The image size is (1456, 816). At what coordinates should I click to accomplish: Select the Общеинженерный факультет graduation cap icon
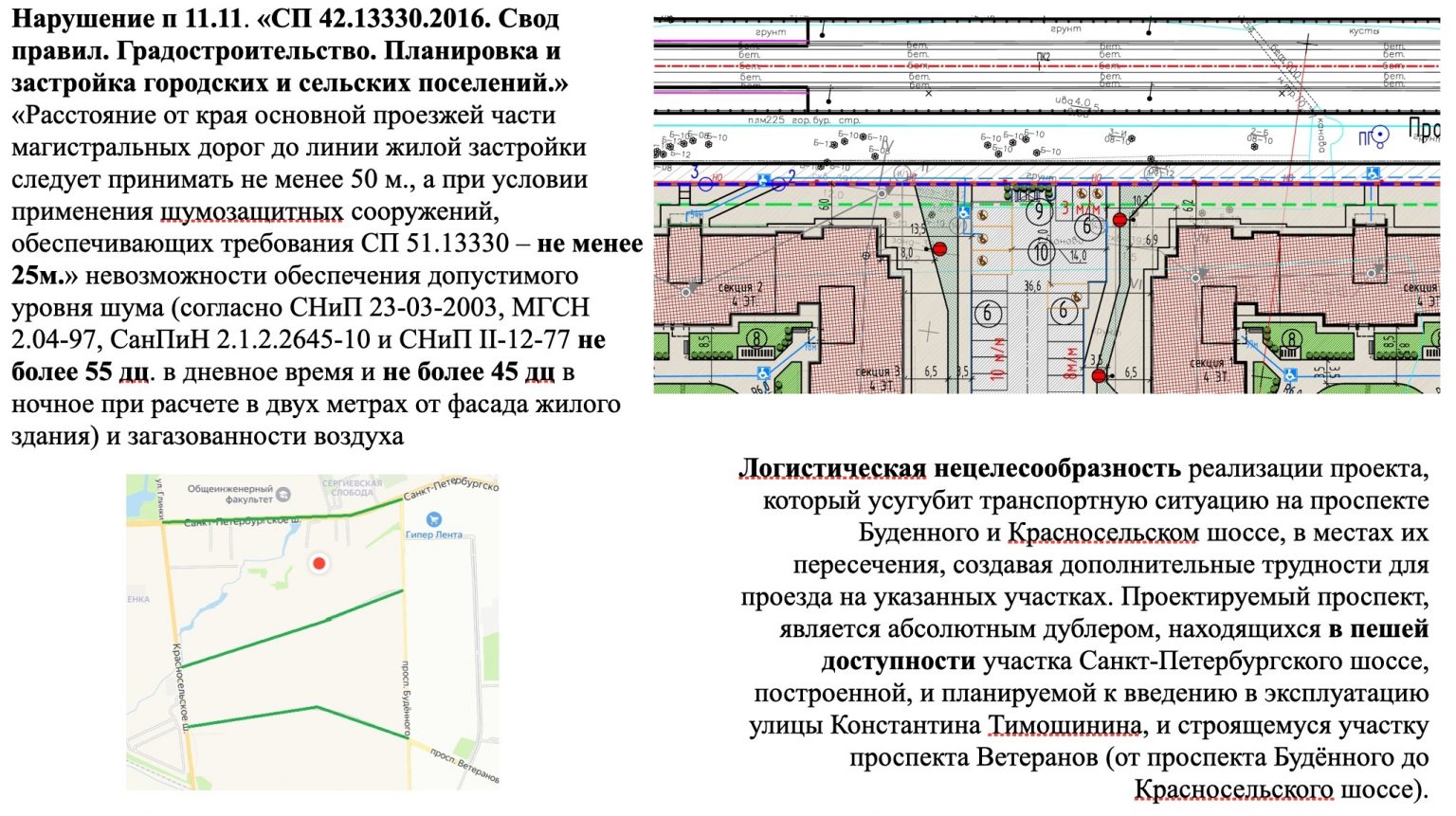[x=283, y=495]
